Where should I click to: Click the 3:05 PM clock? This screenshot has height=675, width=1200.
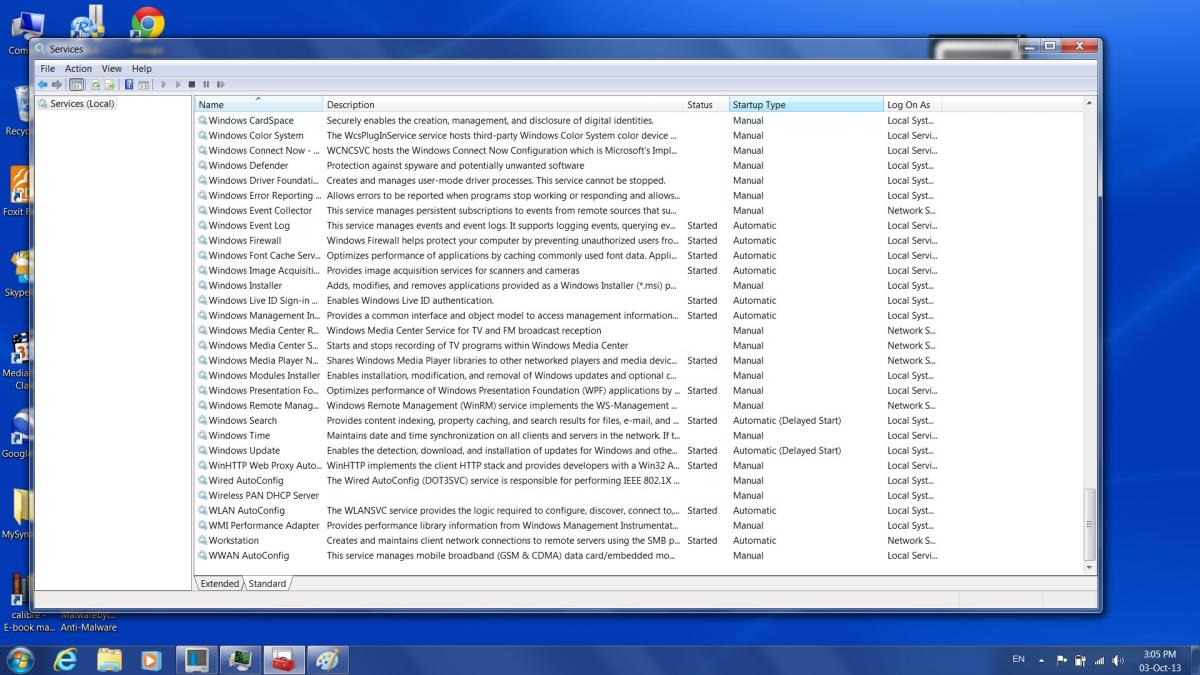pyautogui.click(x=1159, y=654)
